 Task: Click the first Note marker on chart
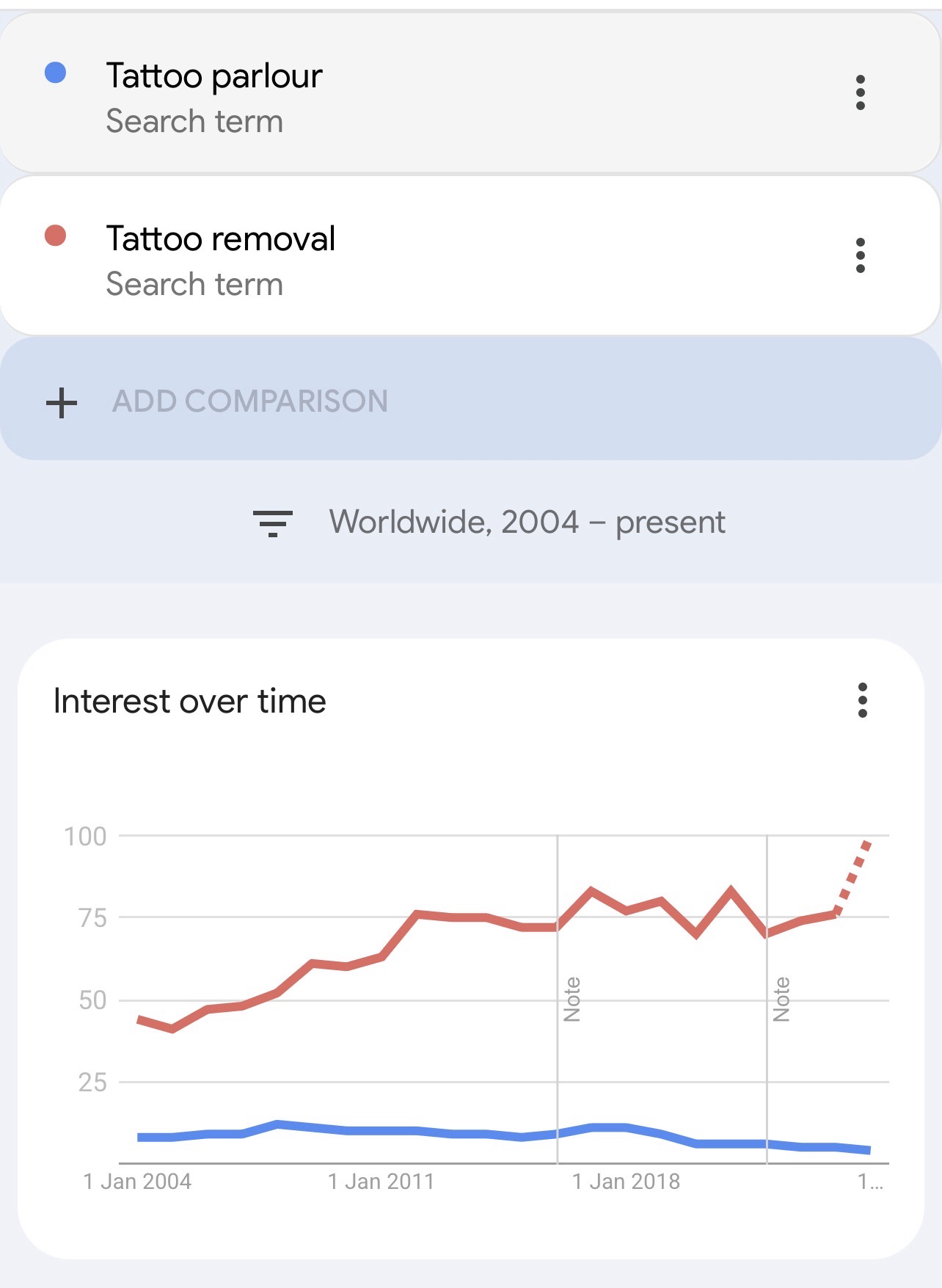(572, 999)
